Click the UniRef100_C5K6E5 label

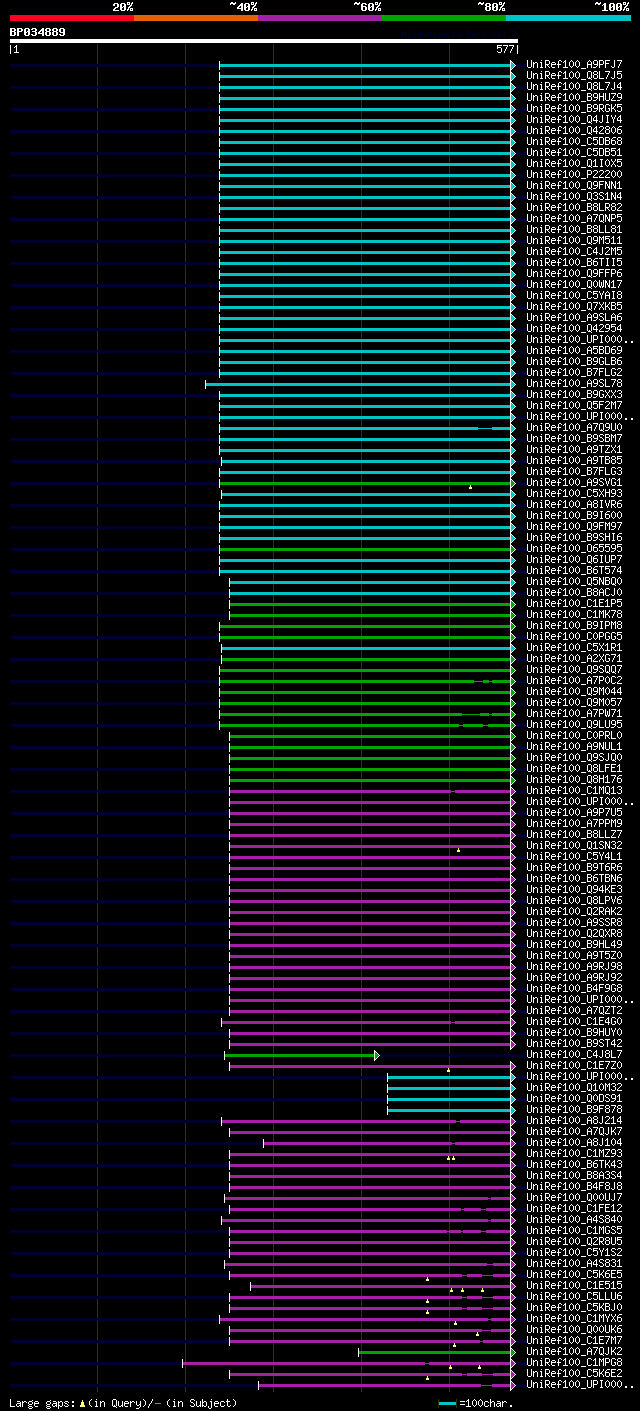574,1274
